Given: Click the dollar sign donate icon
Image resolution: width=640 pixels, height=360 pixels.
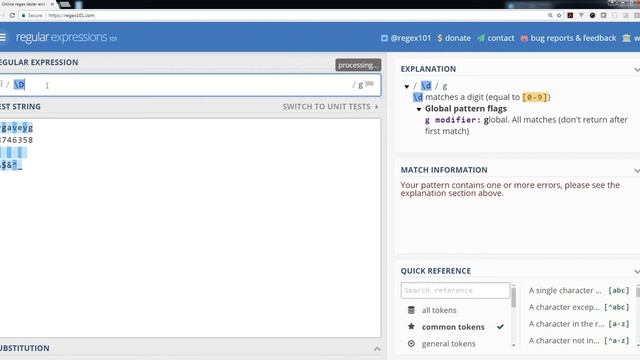Looking at the screenshot, I should (x=440, y=38).
